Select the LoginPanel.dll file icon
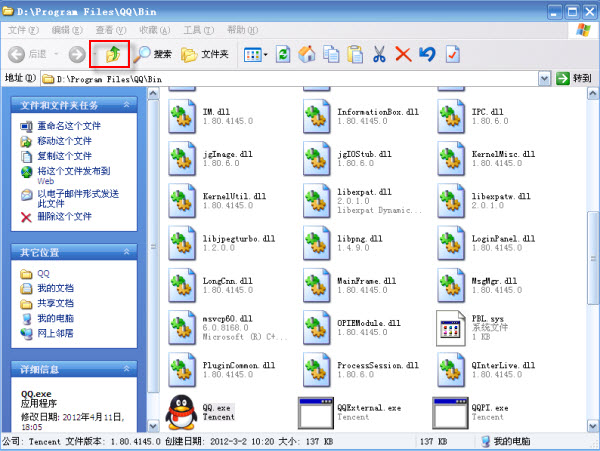Screen dimensions: 600x451 451,243
